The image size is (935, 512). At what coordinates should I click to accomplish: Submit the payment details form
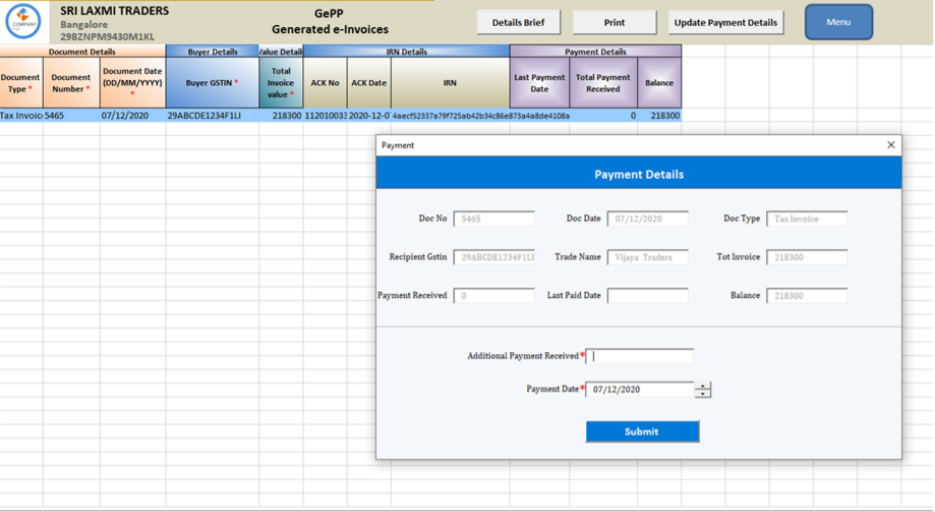coord(642,432)
